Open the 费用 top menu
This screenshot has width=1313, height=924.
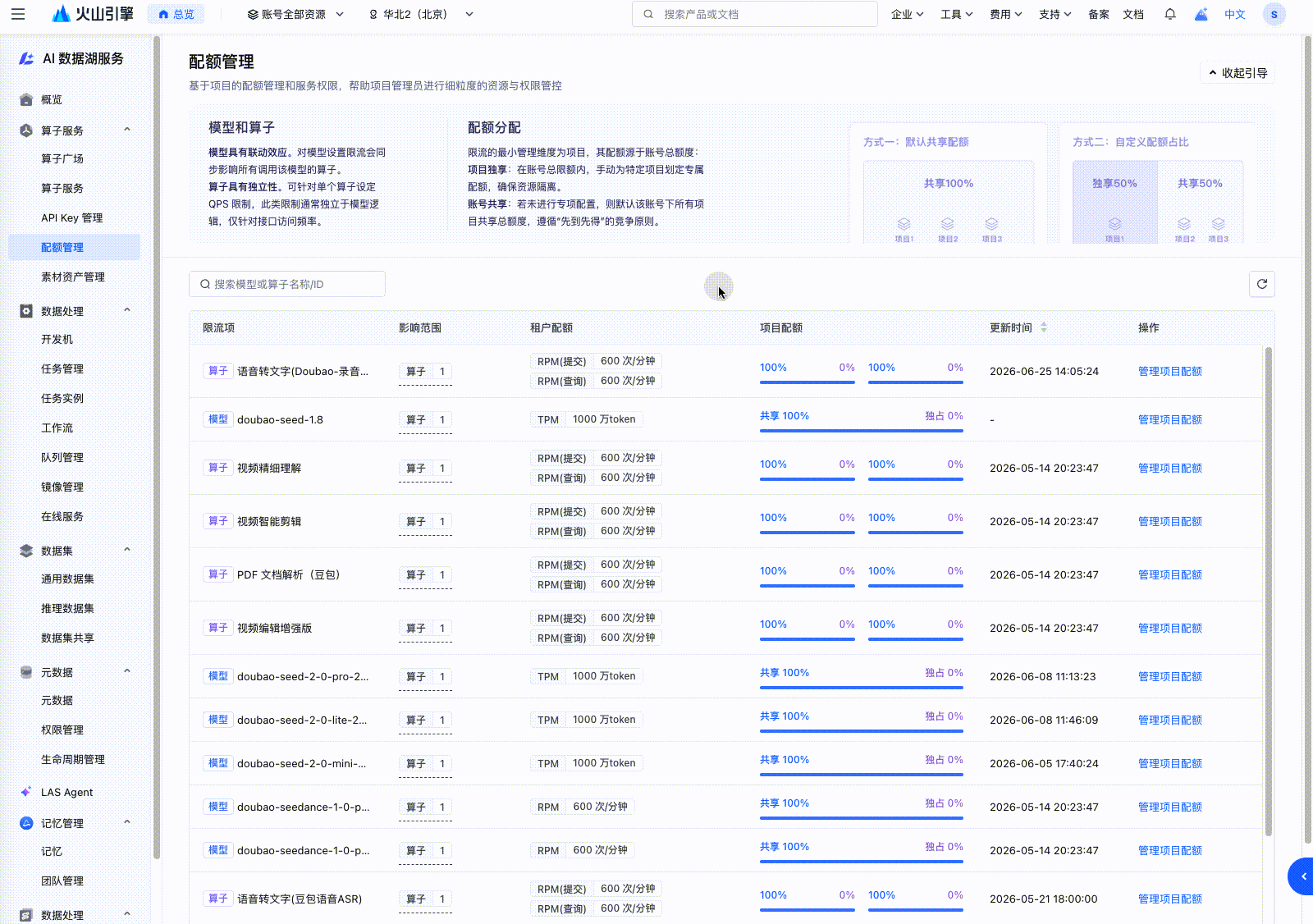[x=1005, y=14]
